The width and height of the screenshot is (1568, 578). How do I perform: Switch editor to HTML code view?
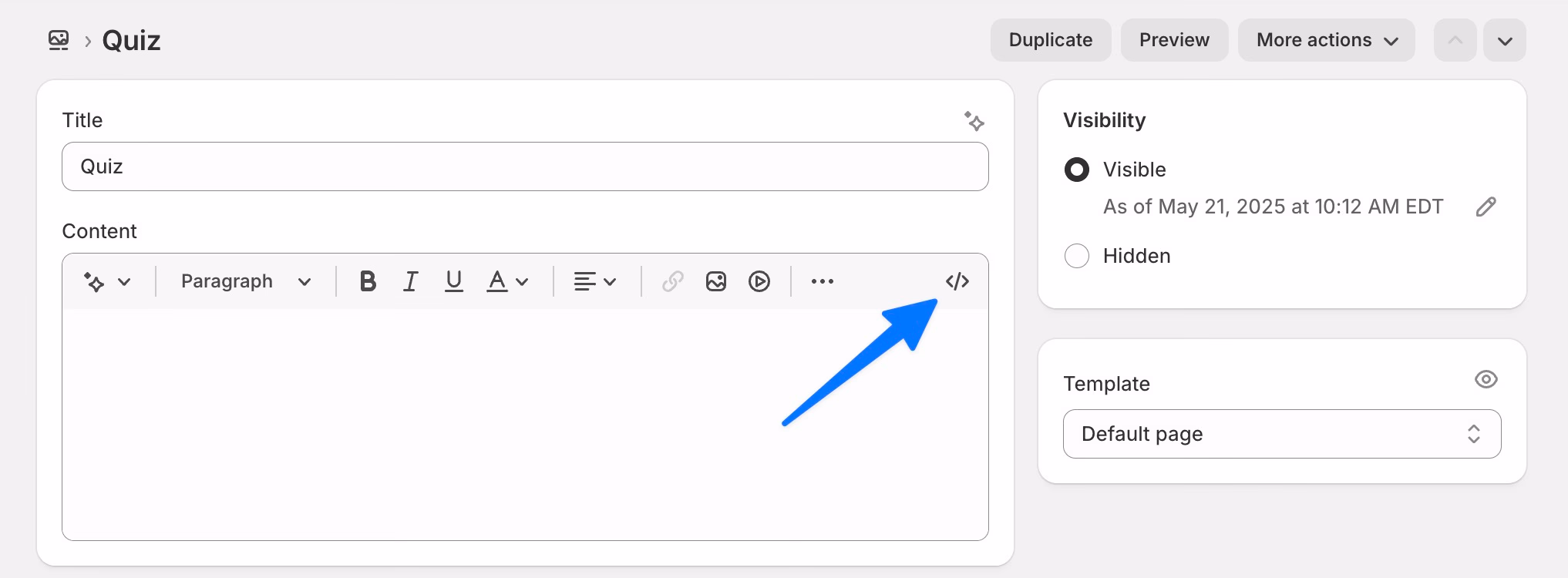pyautogui.click(x=957, y=281)
